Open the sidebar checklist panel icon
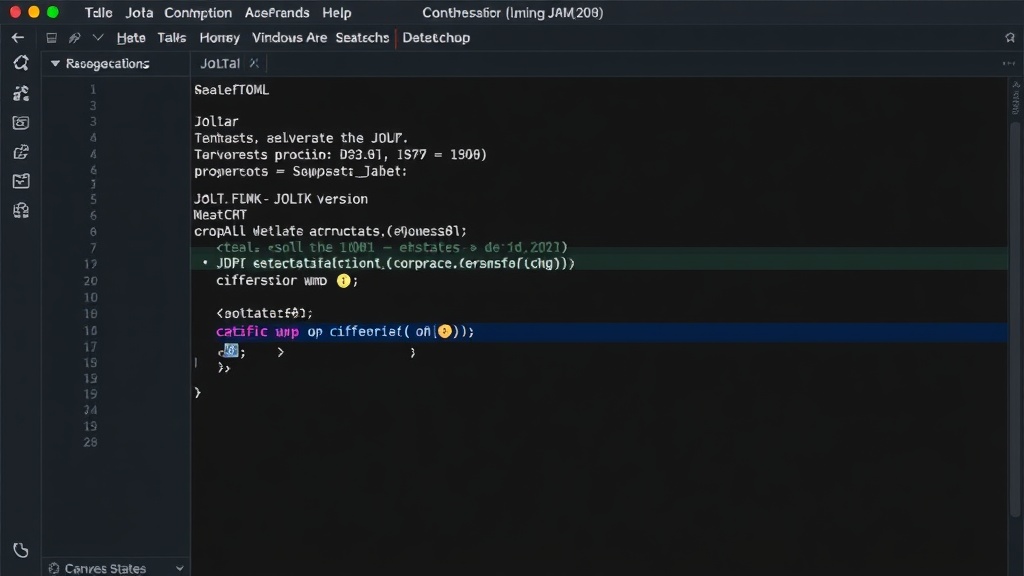This screenshot has width=1024, height=576. coord(21,181)
